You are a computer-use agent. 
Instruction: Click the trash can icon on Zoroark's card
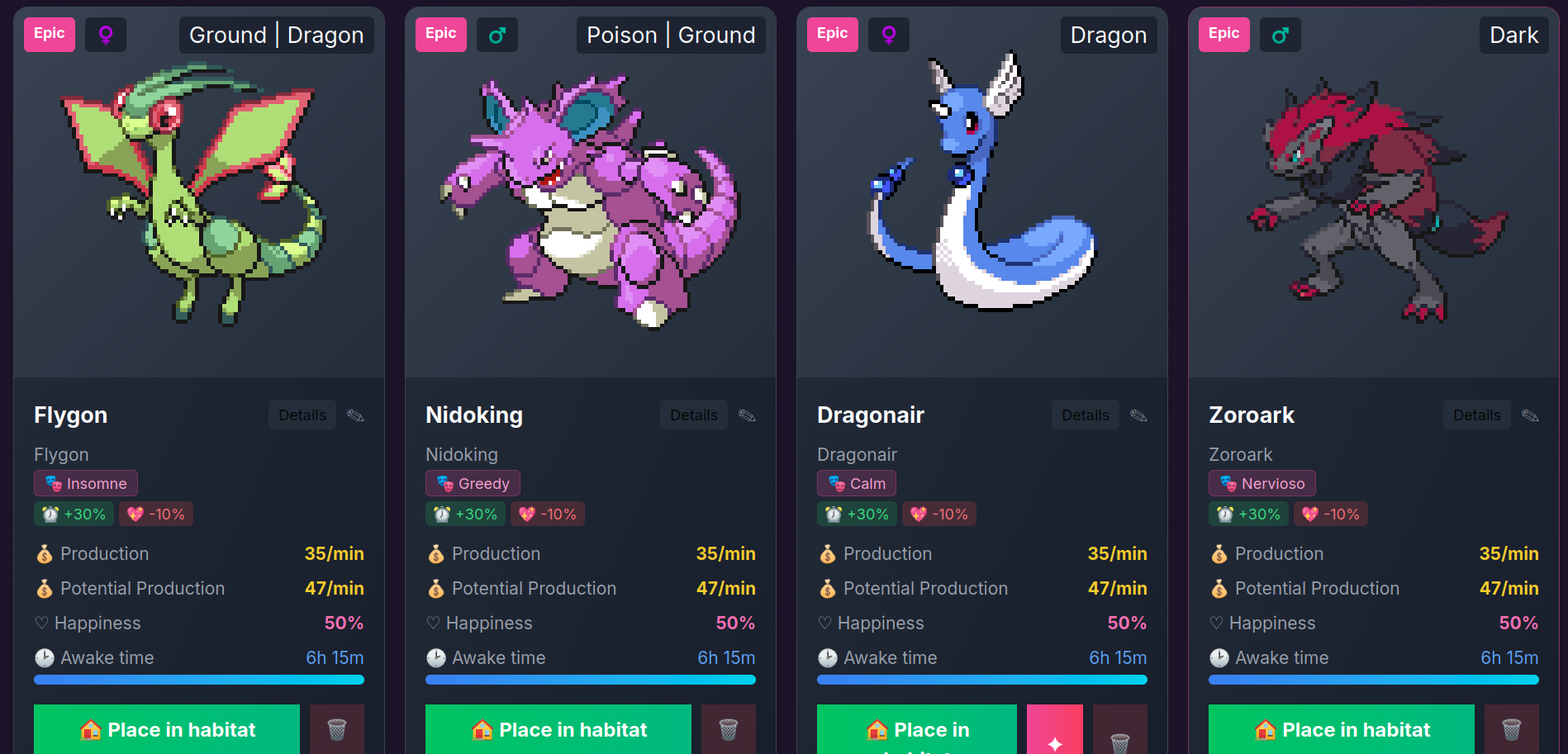point(1512,729)
